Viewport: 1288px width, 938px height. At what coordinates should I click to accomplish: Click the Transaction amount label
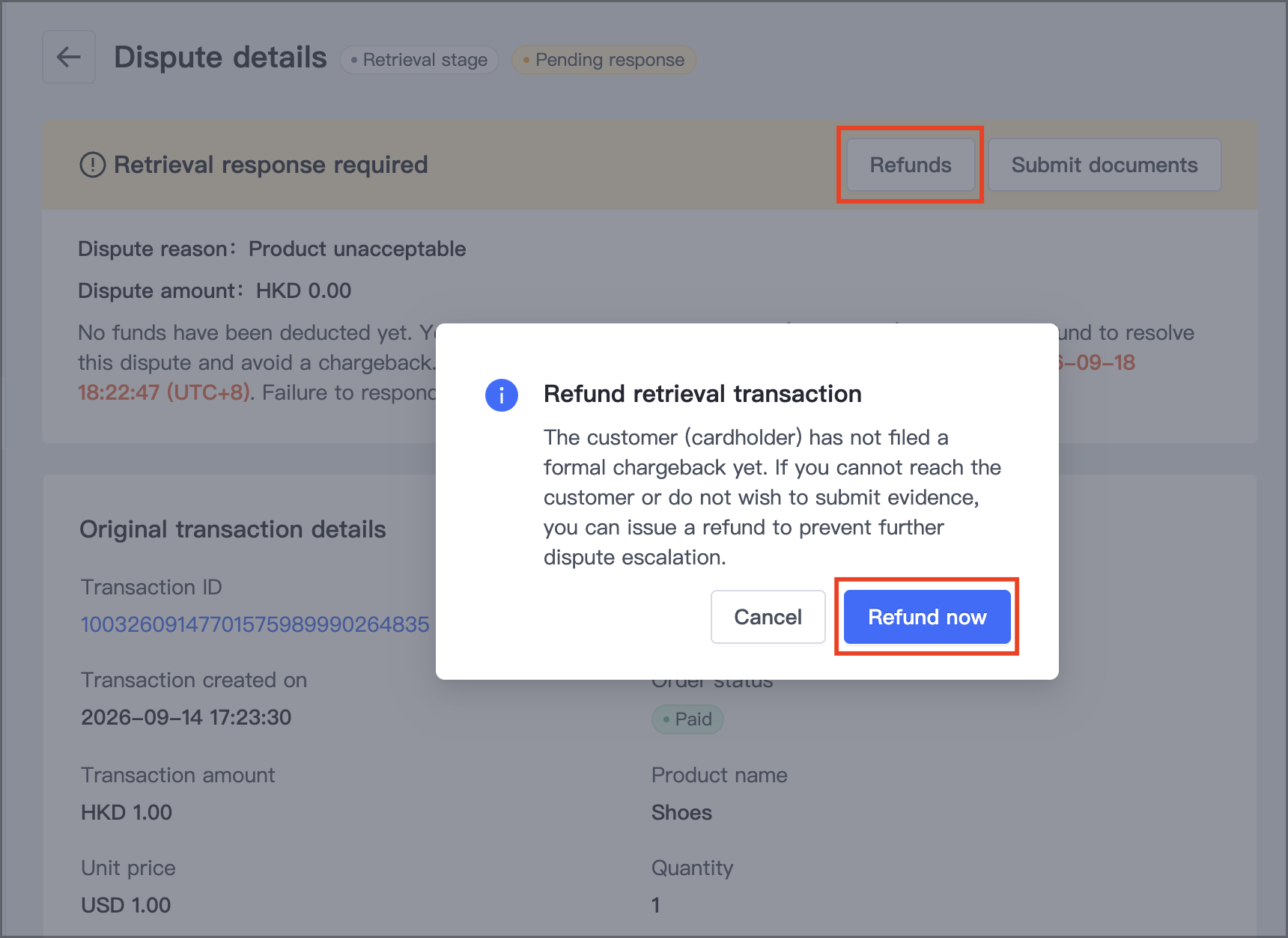point(177,776)
